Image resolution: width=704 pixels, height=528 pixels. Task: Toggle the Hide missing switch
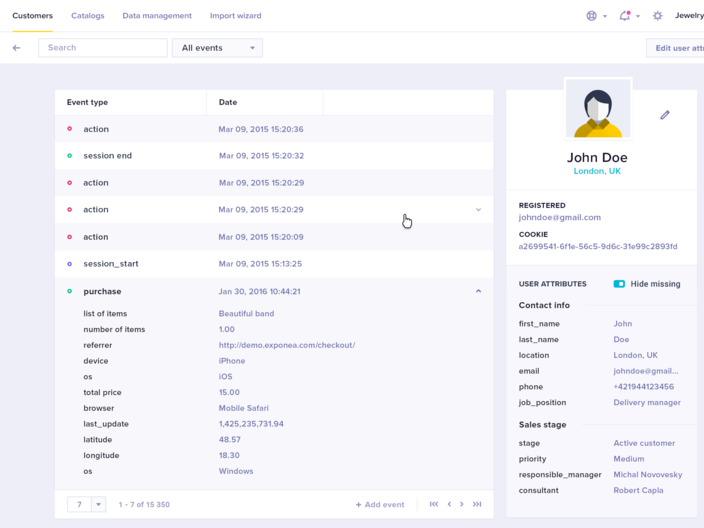coord(619,284)
